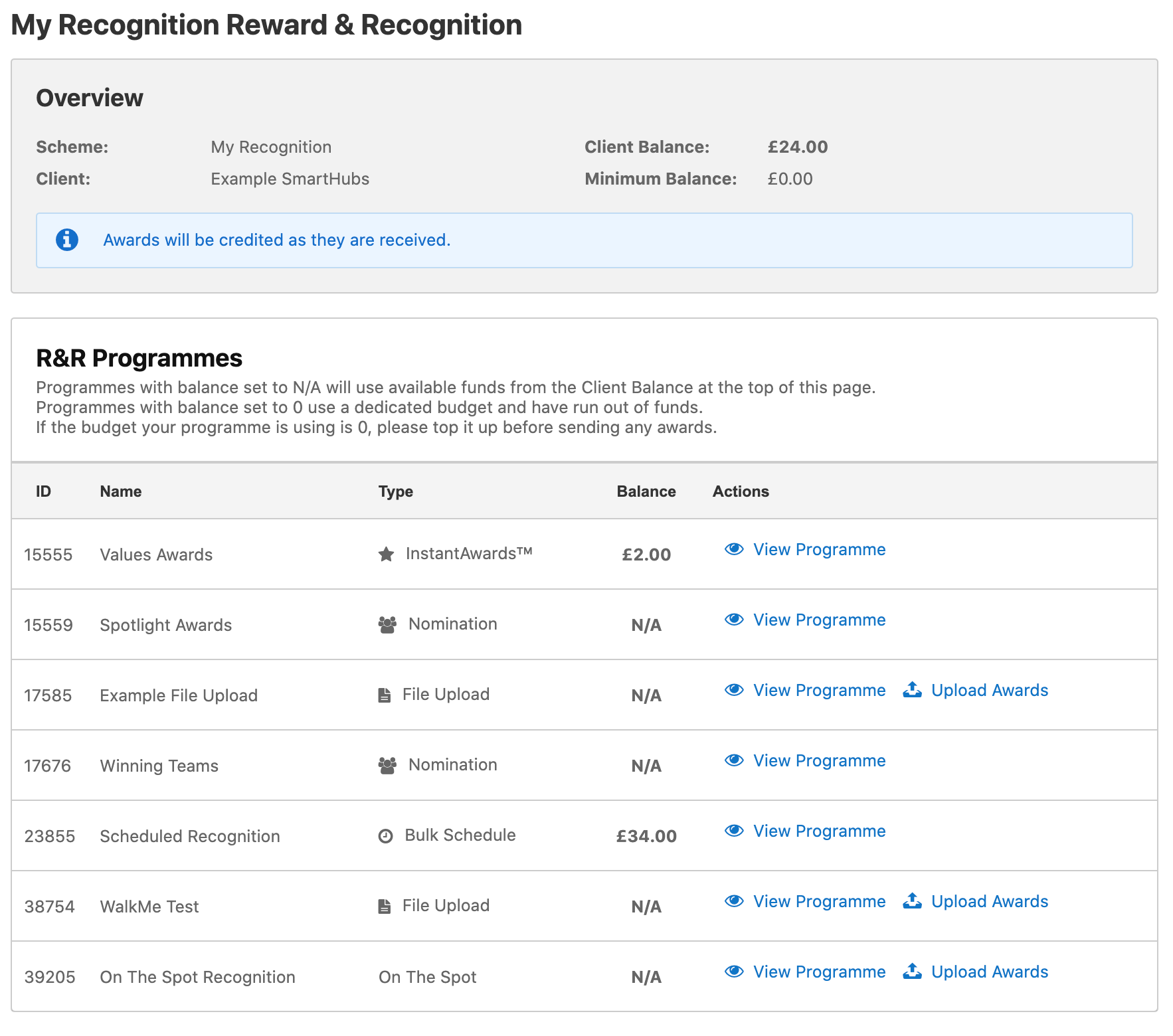The width and height of the screenshot is (1173, 1036).
Task: Click the info icon in the awards banner
Action: click(x=66, y=240)
